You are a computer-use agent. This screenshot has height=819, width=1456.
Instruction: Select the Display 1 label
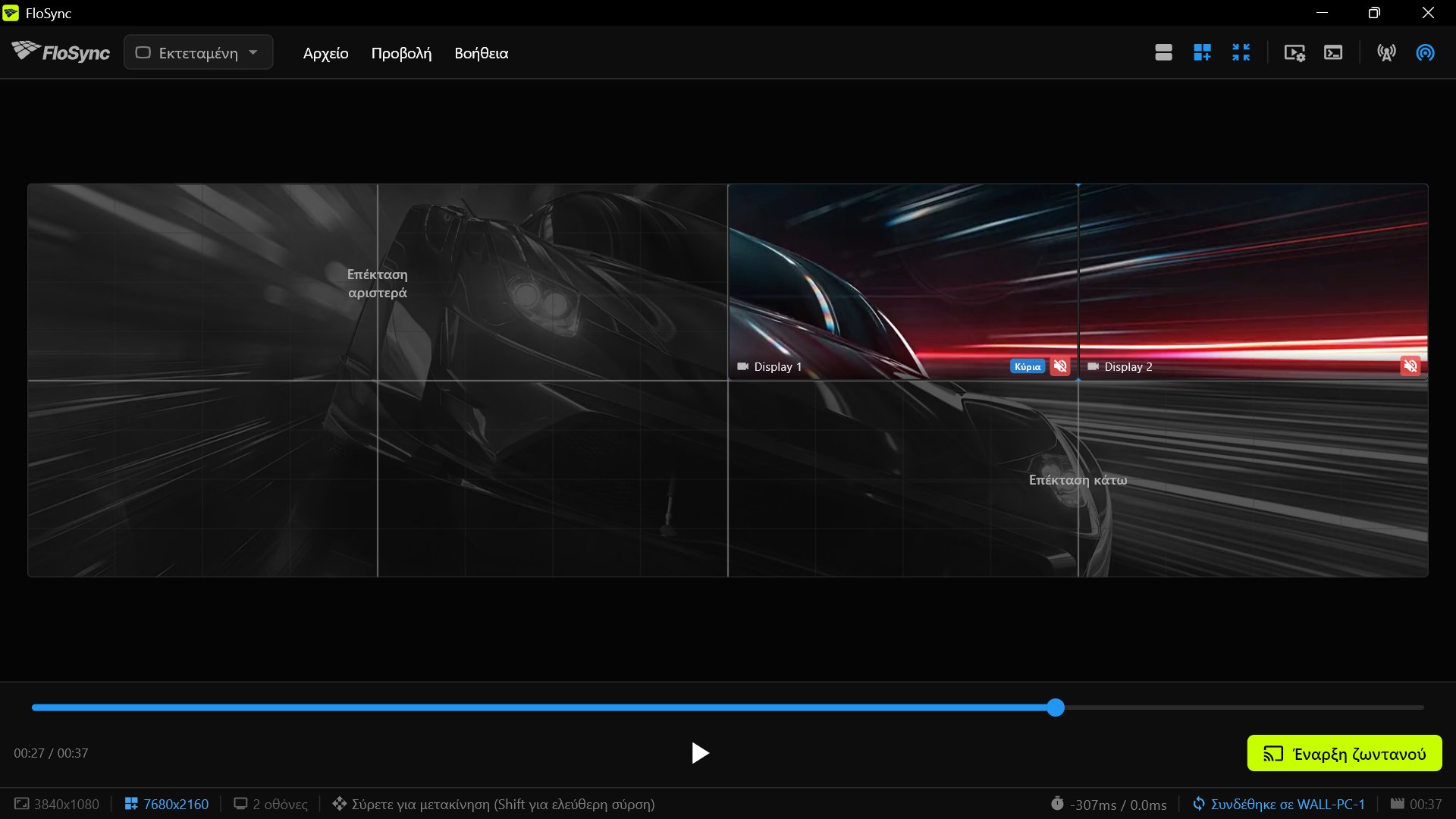[x=777, y=366]
